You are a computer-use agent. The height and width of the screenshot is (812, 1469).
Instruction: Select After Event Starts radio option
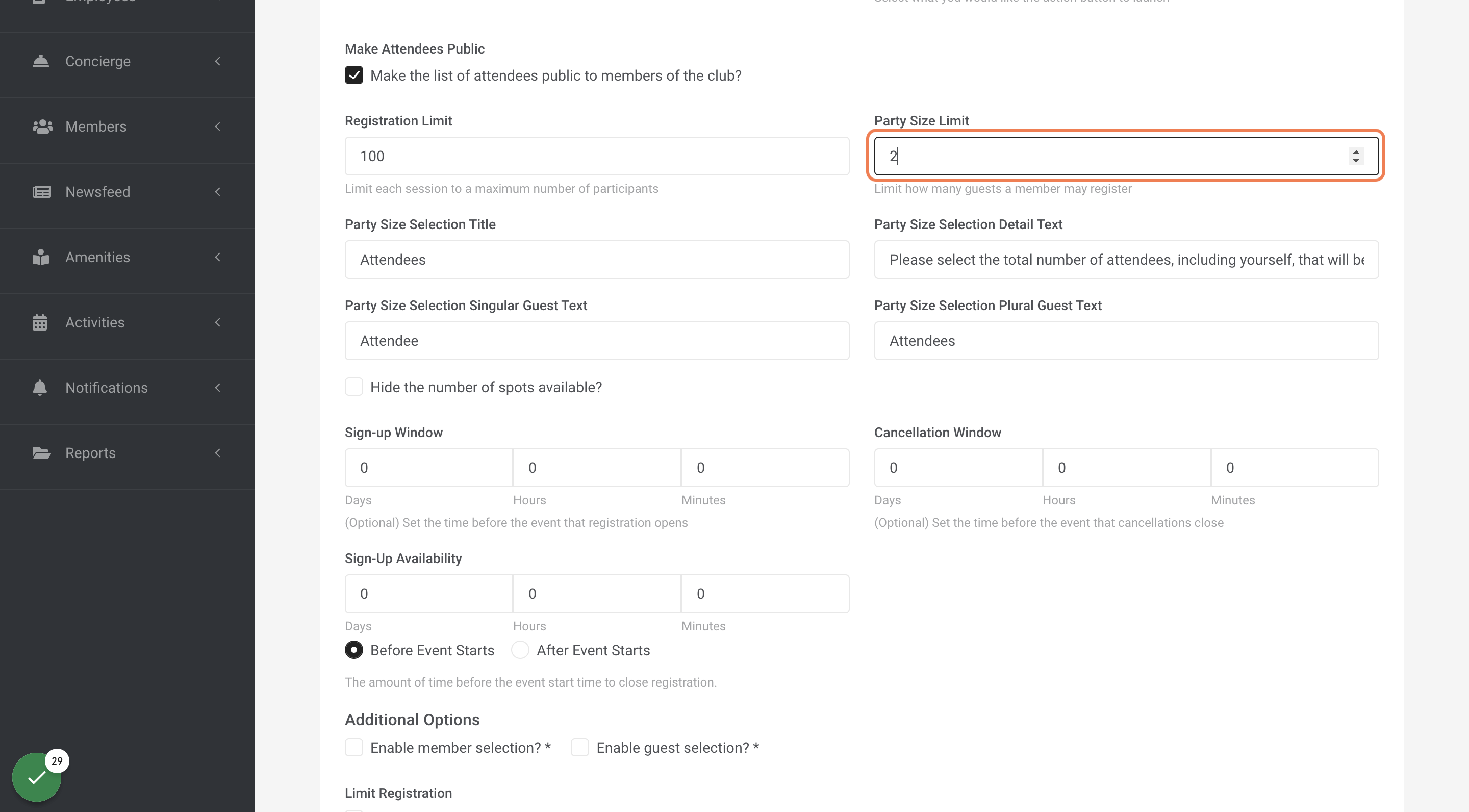[x=520, y=650]
